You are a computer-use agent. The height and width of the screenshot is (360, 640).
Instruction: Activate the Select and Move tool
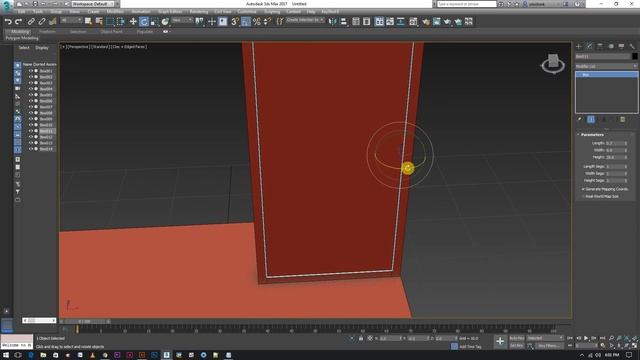(133, 22)
